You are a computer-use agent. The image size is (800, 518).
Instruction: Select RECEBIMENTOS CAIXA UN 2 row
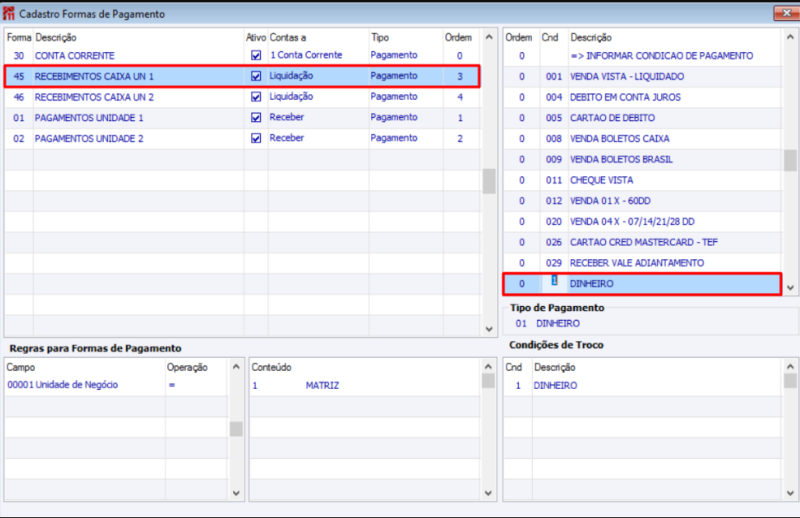(x=242, y=97)
